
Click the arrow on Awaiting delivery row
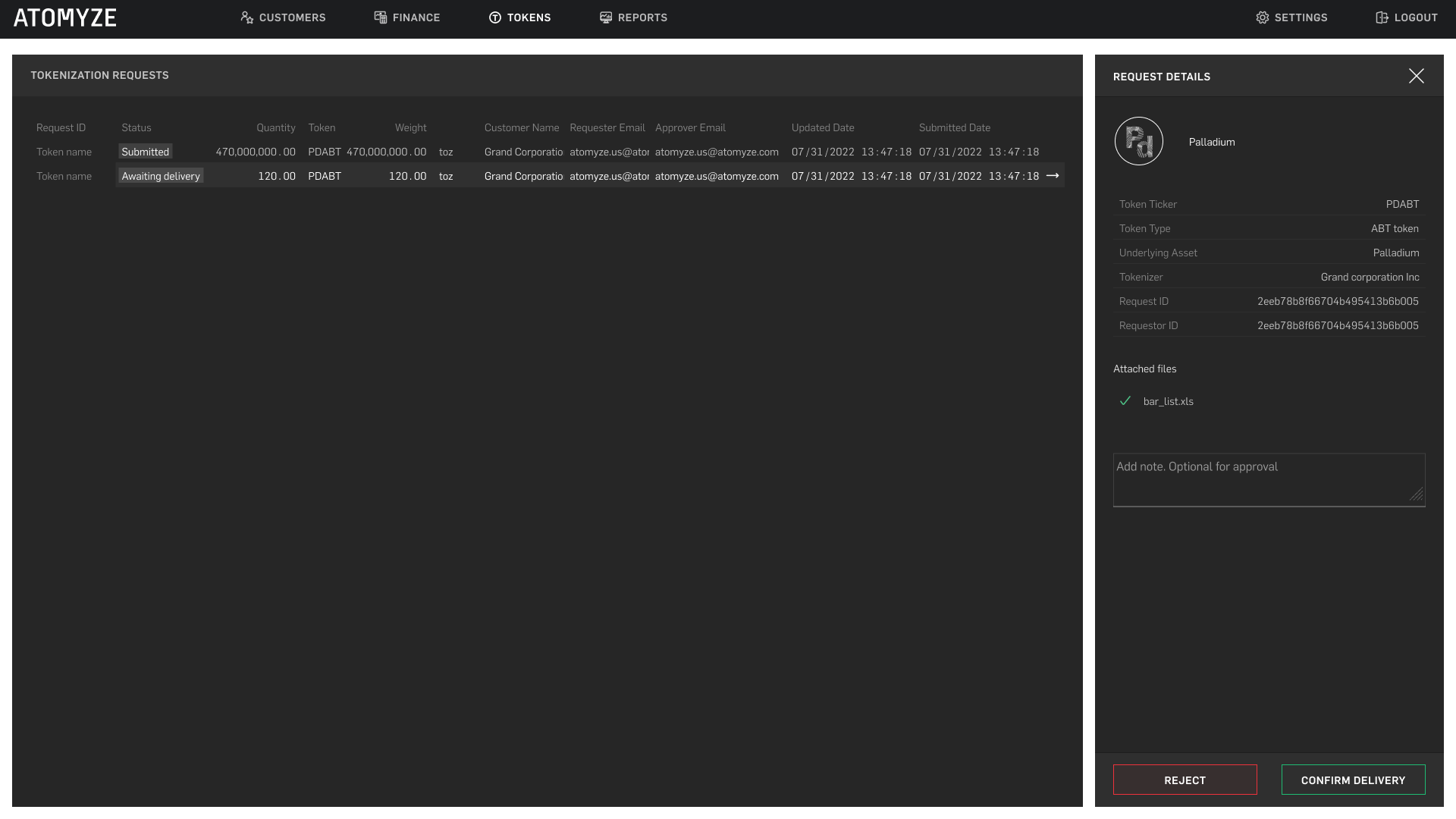pyautogui.click(x=1053, y=176)
